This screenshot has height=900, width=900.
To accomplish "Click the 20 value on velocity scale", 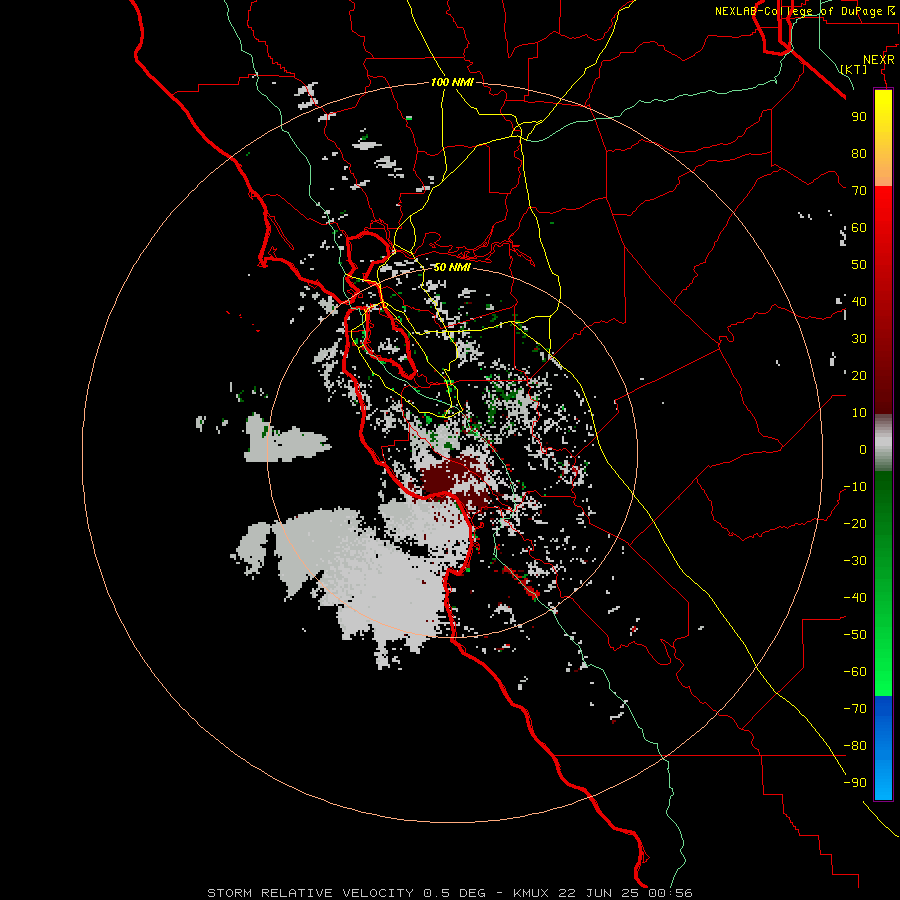I will pyautogui.click(x=859, y=376).
